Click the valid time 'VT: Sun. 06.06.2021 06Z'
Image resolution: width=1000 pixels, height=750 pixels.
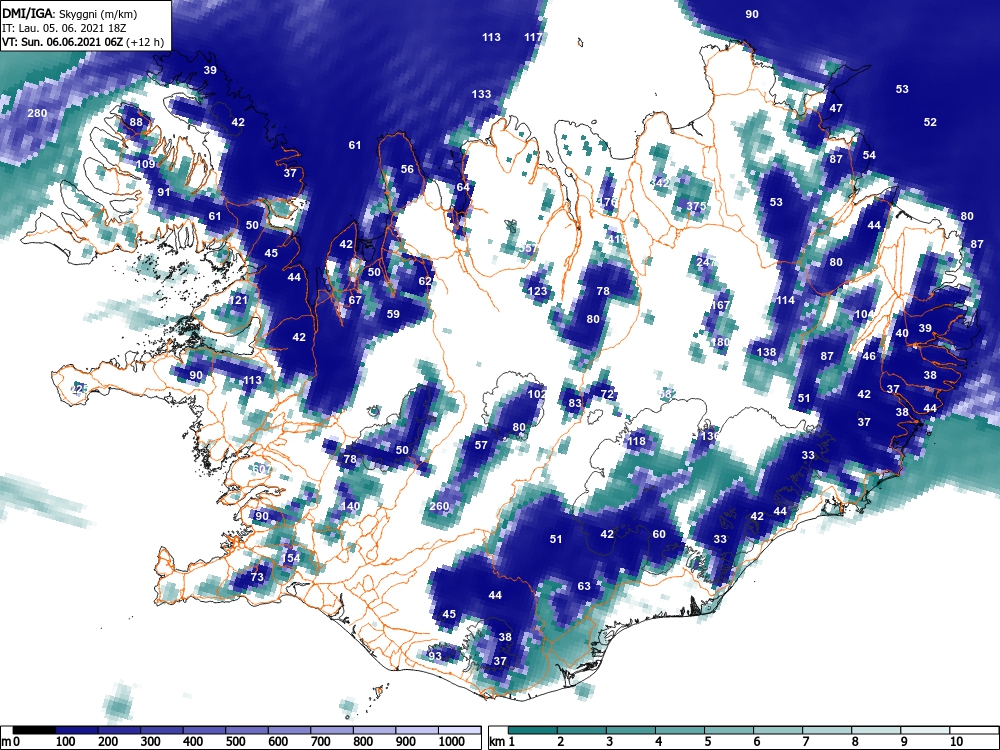(x=62, y=43)
